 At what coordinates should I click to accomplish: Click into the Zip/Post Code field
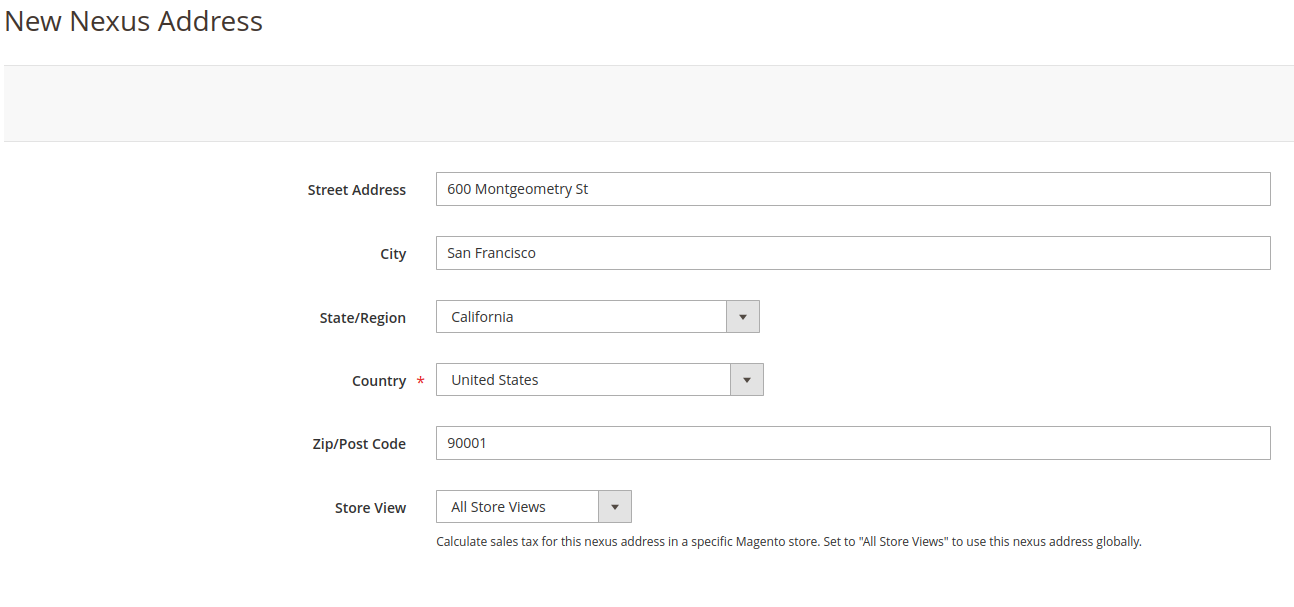click(852, 443)
